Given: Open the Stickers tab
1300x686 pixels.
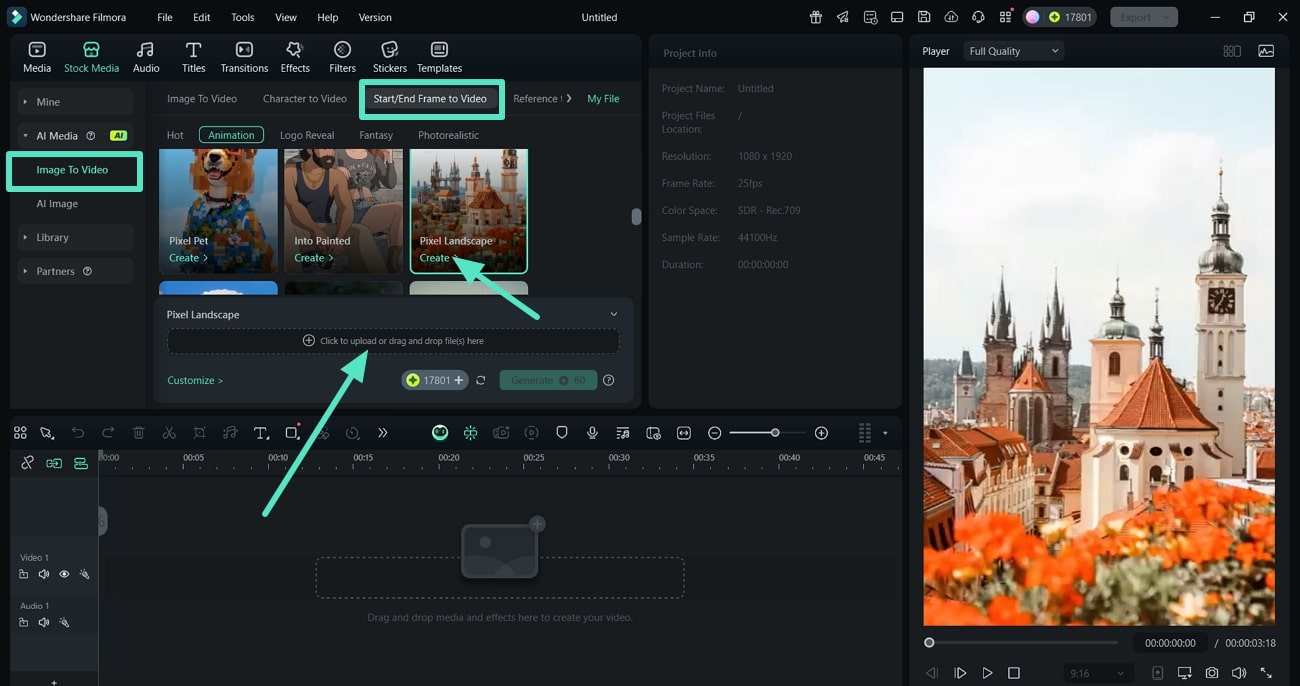Looking at the screenshot, I should point(390,57).
